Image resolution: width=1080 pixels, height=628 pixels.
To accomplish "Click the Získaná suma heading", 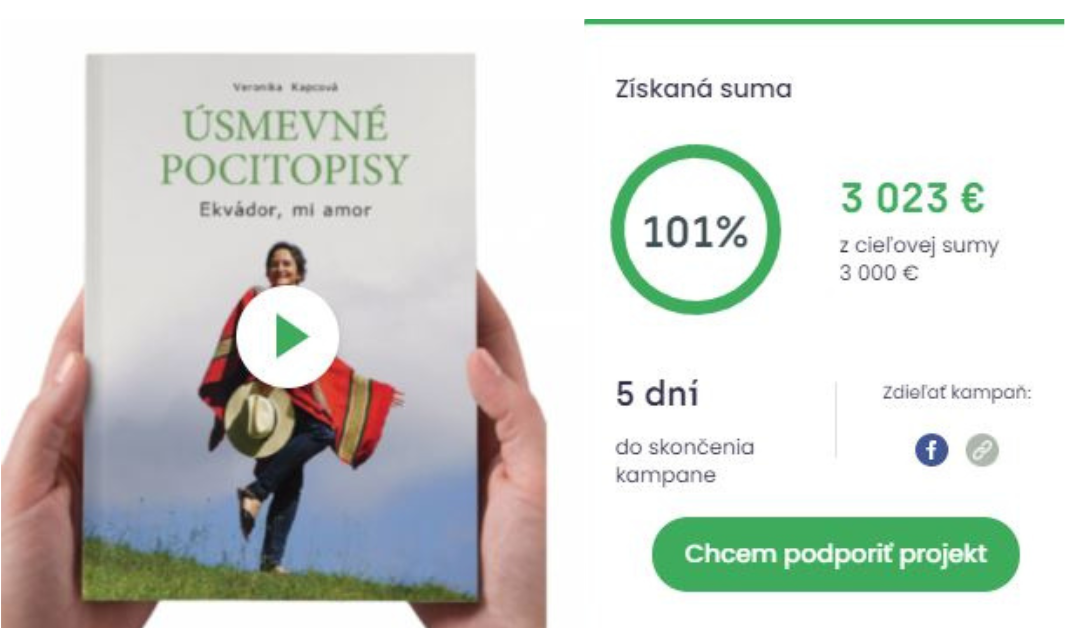I will pos(703,89).
